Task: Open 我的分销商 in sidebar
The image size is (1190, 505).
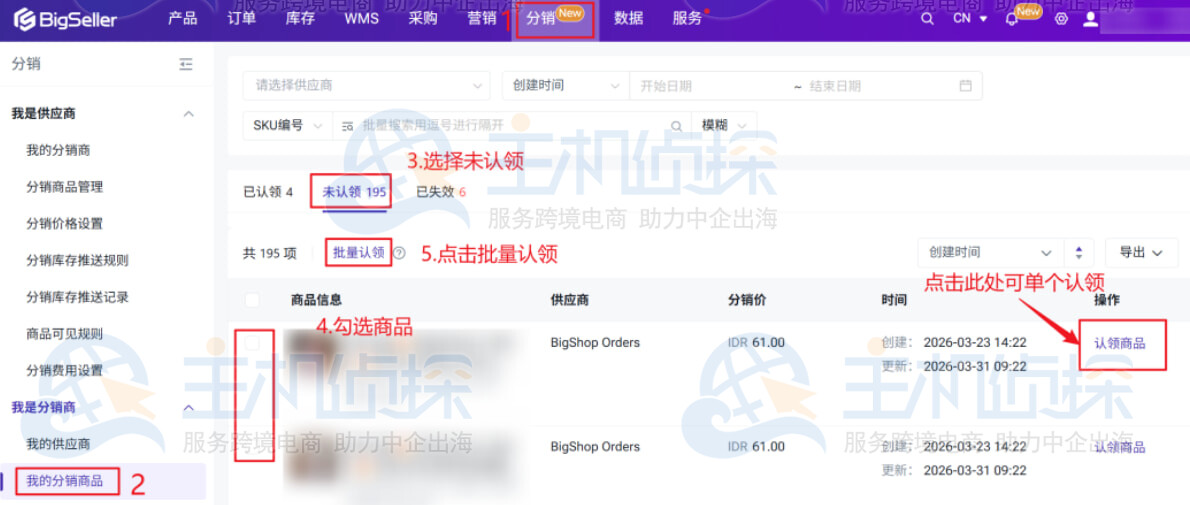Action: click(58, 150)
